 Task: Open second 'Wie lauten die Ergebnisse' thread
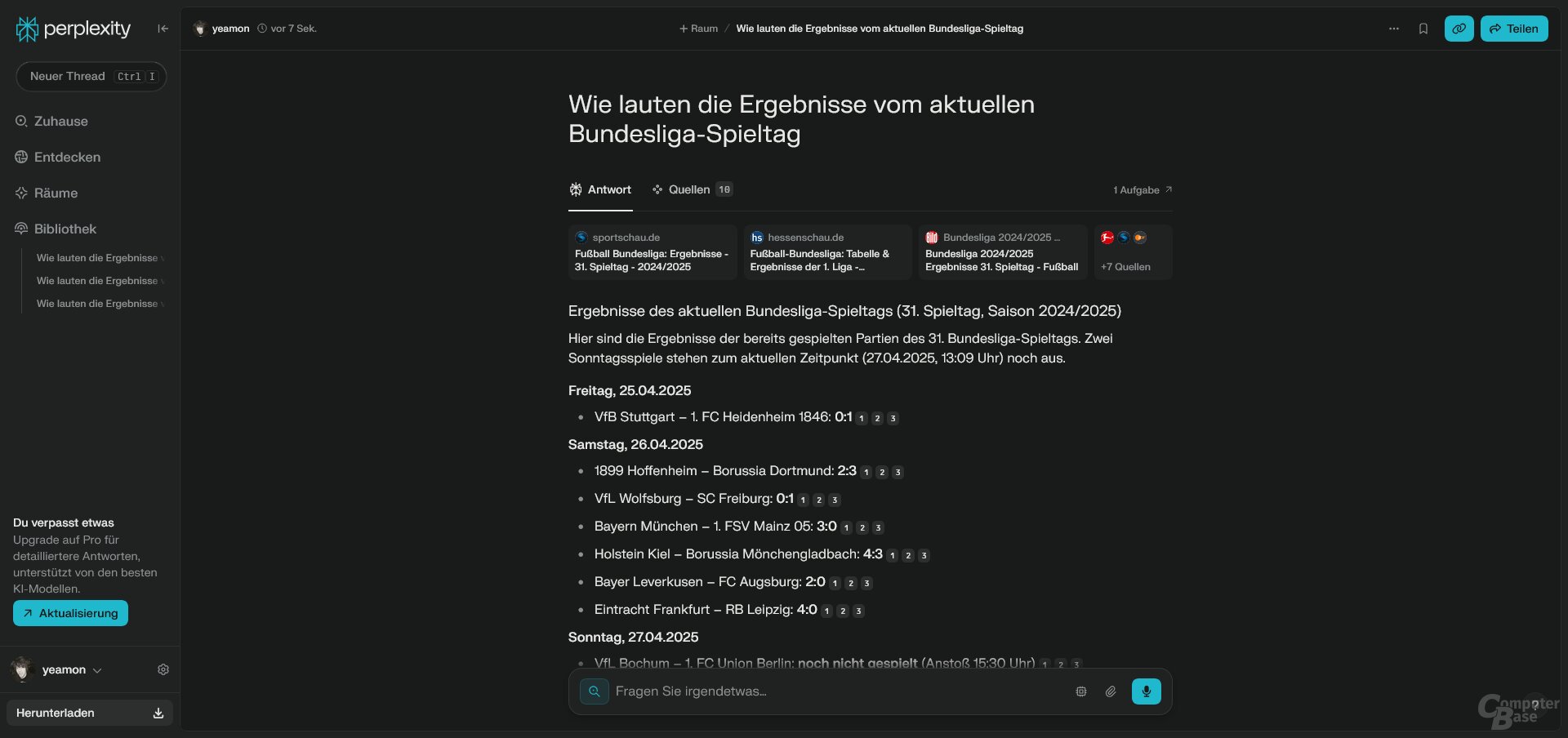pyautogui.click(x=100, y=281)
